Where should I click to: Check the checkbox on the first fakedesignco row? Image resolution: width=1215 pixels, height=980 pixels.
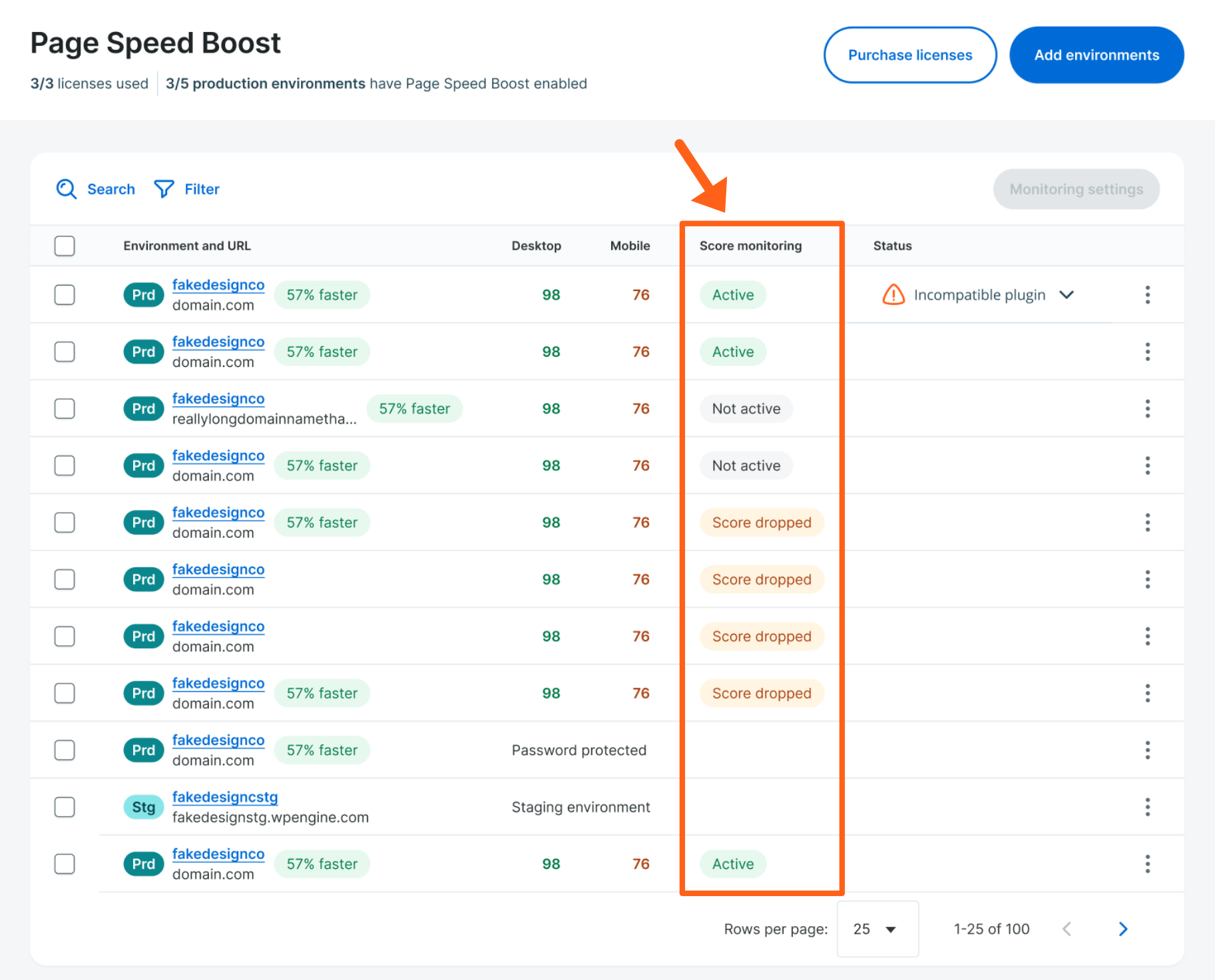(64, 294)
